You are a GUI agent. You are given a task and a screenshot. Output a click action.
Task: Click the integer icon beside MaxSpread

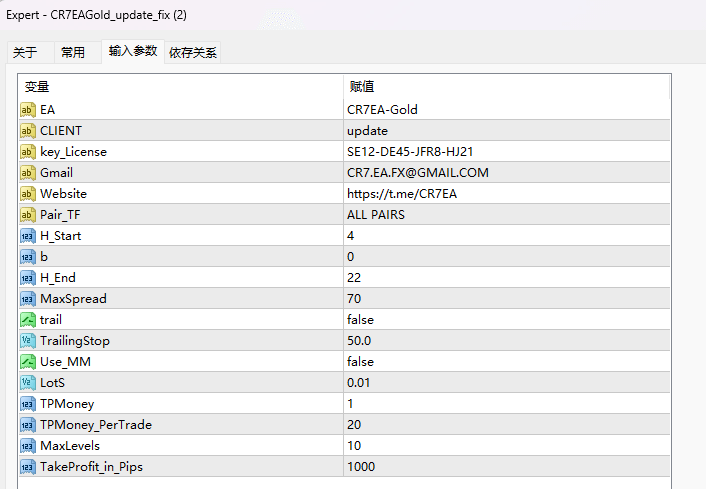(x=27, y=299)
